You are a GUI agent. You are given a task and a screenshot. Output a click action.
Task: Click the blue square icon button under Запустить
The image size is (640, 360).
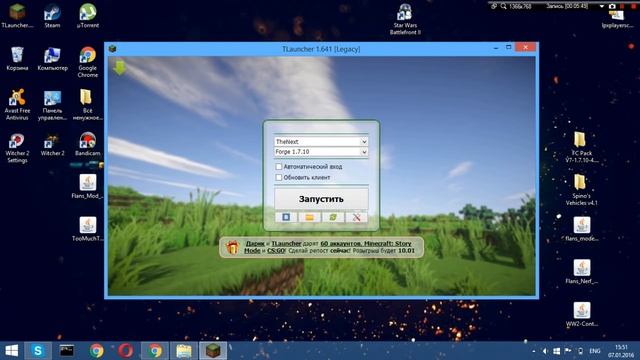click(x=286, y=217)
